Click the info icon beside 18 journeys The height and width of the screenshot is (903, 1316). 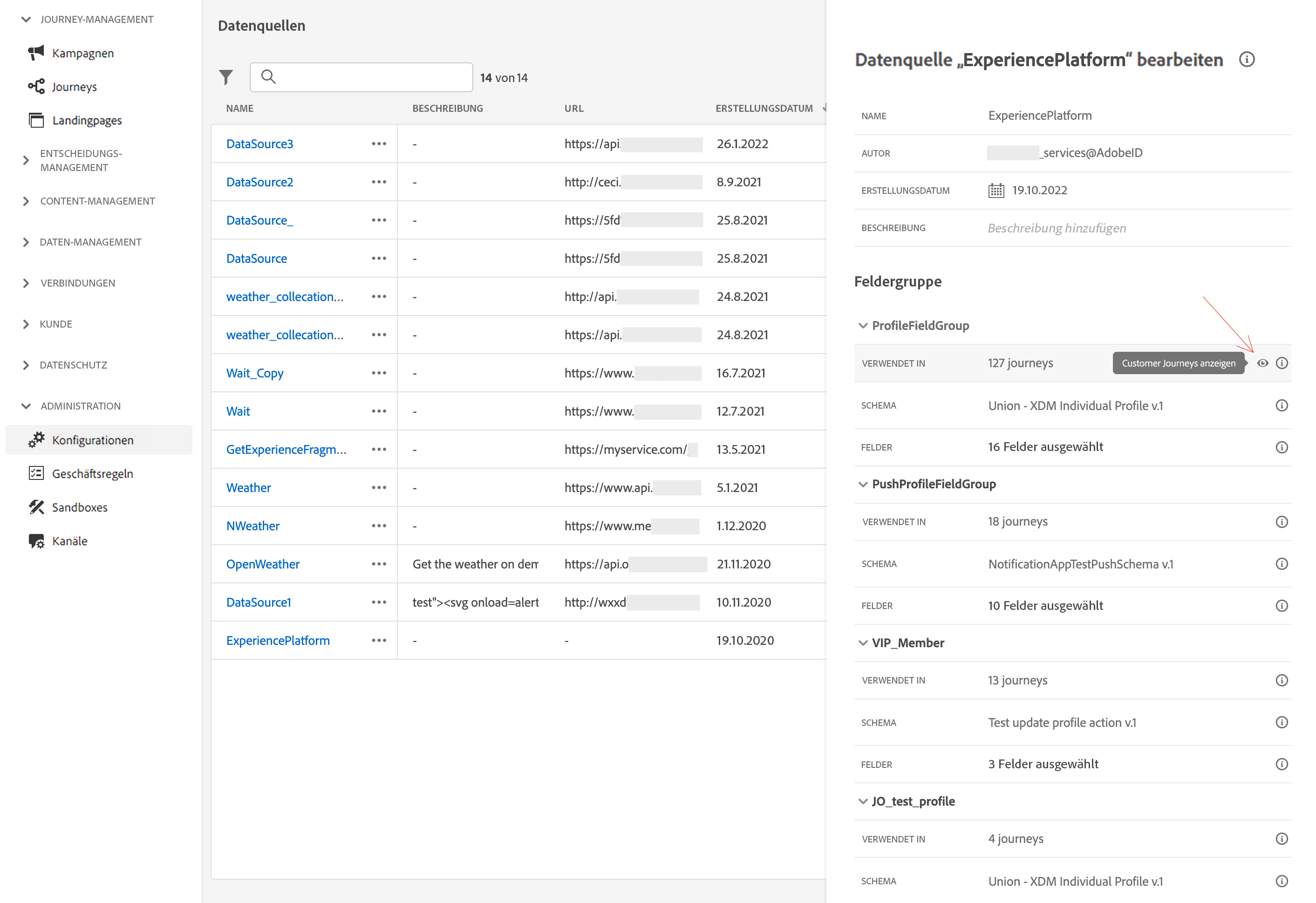1282,522
